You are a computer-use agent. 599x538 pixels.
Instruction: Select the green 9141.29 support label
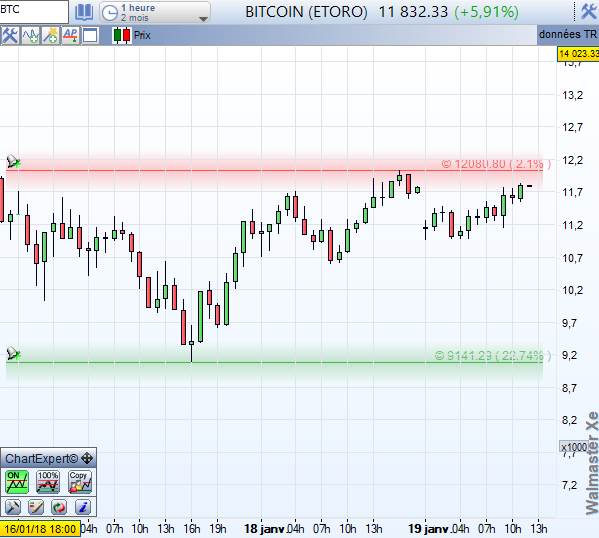tap(493, 356)
